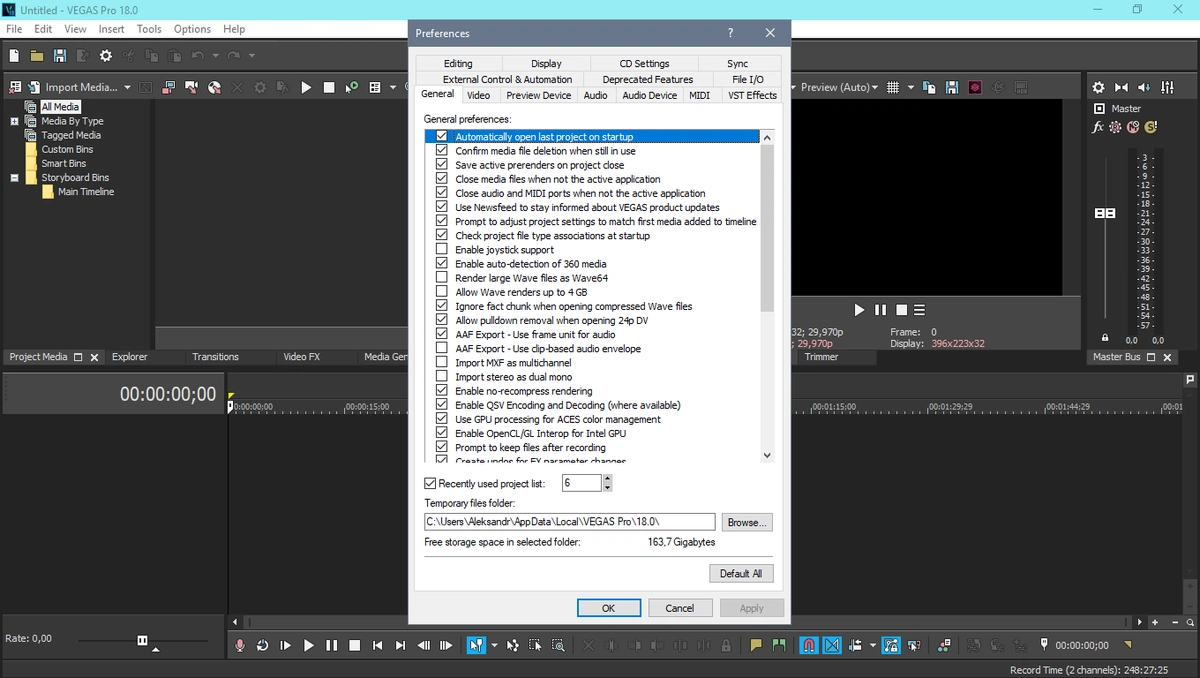
Task: Open the Tools menu
Action: (x=149, y=29)
